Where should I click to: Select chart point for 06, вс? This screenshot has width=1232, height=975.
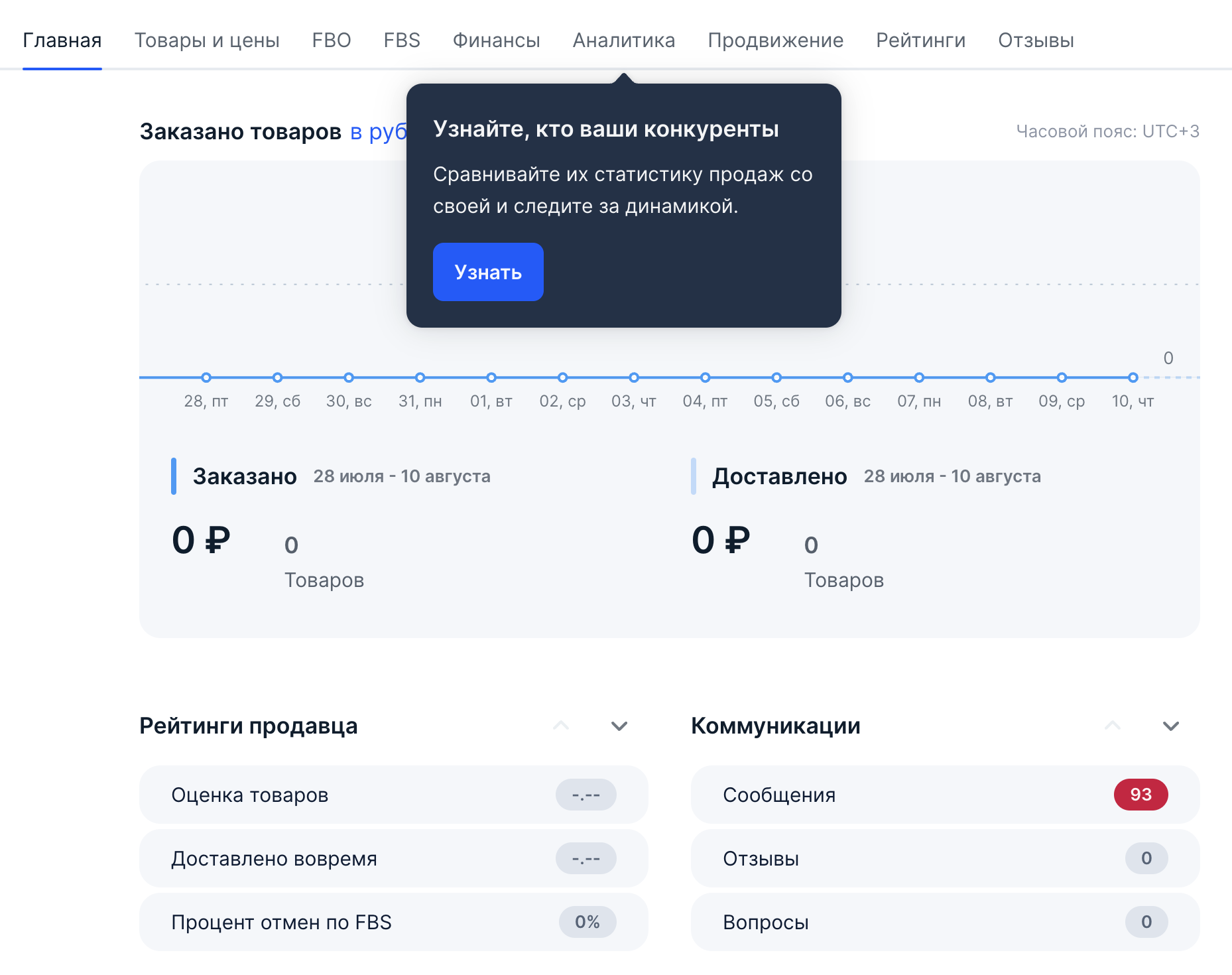(x=848, y=377)
